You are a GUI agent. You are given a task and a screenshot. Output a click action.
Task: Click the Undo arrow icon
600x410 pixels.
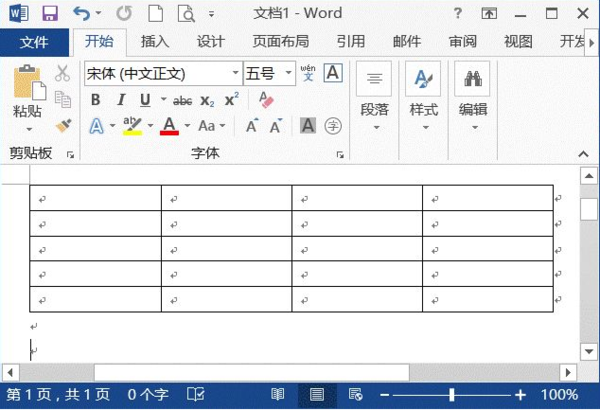pos(82,14)
